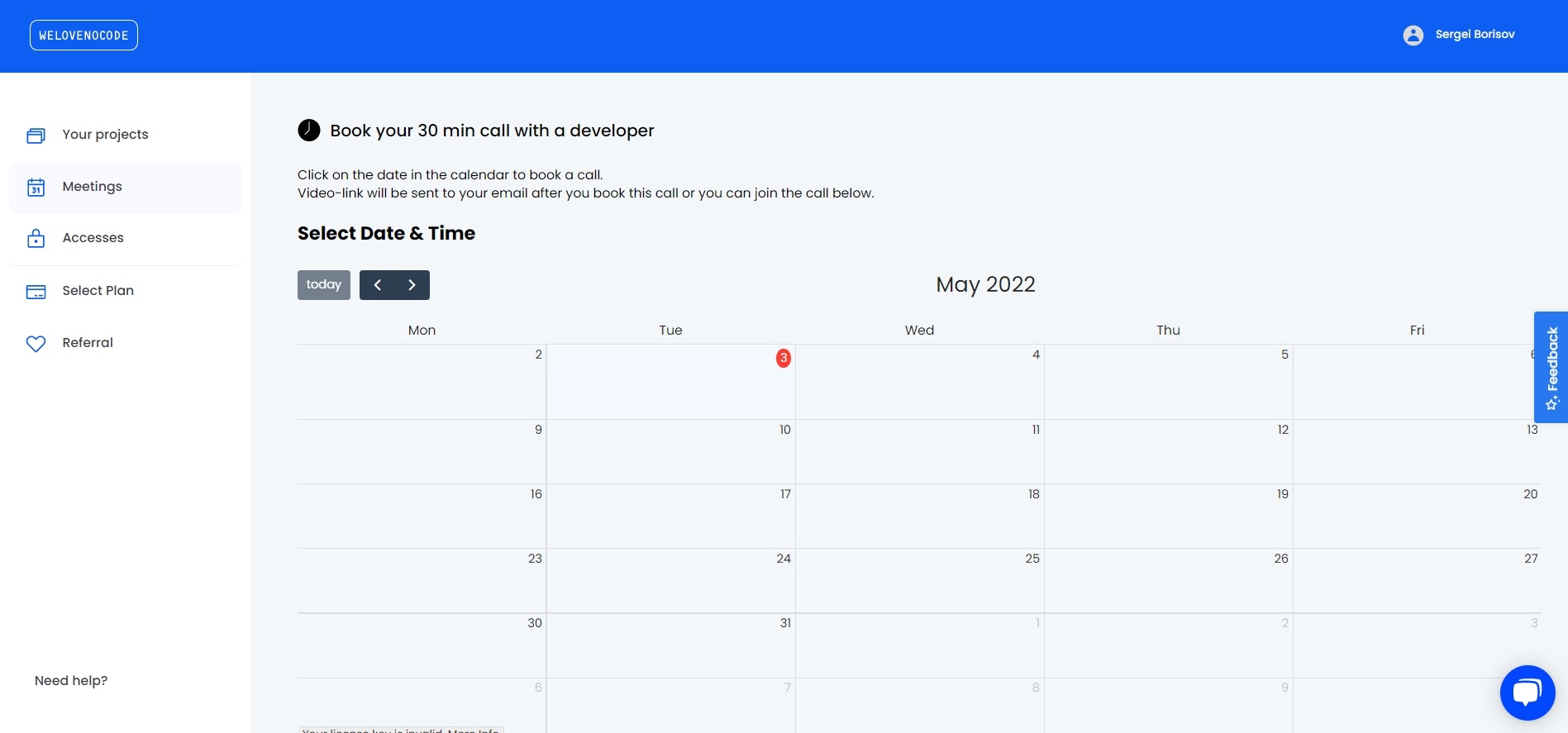Choose Wednesday May 25
Viewport: 1568px width, 733px height.
pyautogui.click(x=920, y=581)
